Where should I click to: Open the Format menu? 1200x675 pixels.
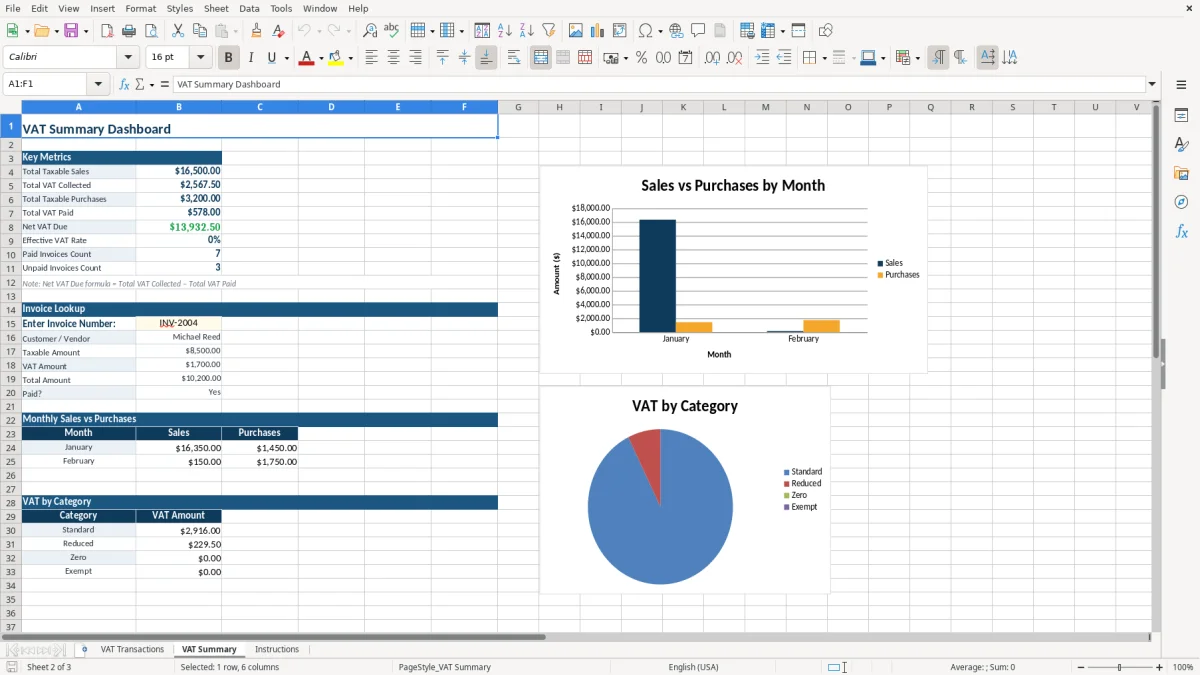tap(140, 8)
